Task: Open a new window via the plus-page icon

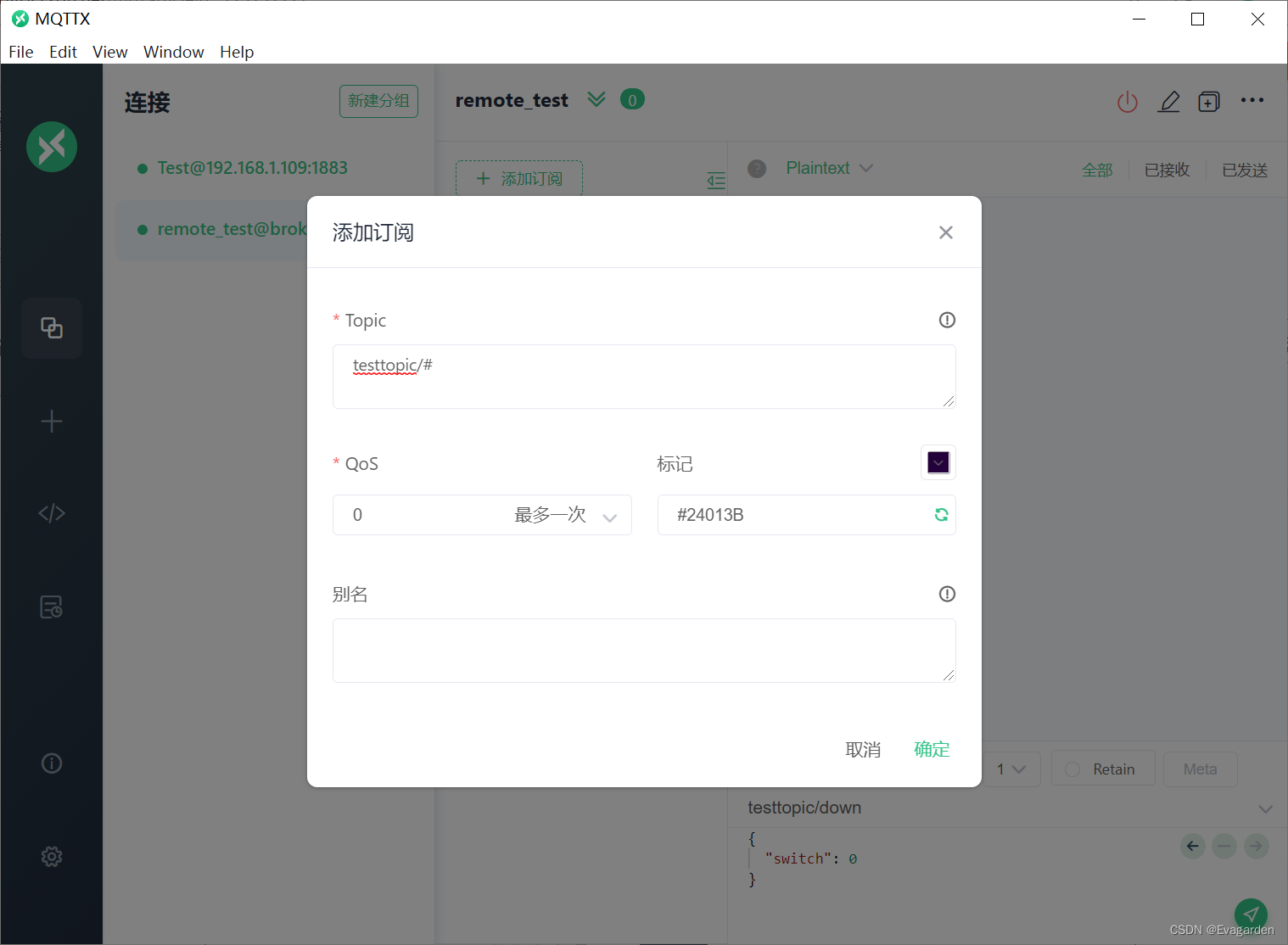Action: 1208,101
